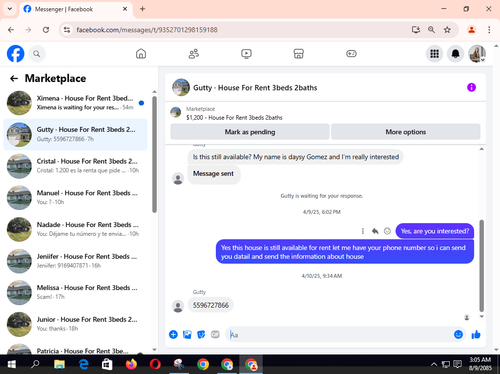
Task: Open Melissa House For Rent conversation
Action: point(75,292)
